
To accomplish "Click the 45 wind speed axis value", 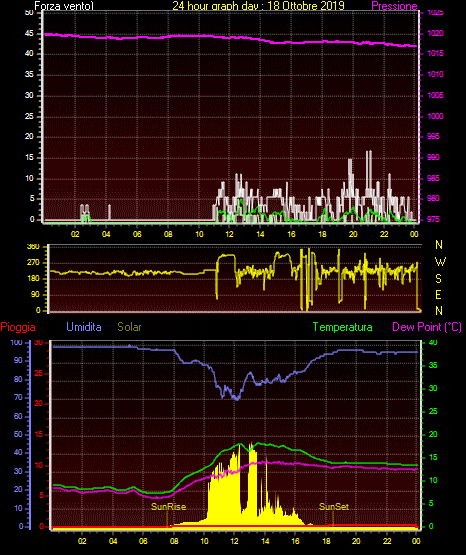I will tap(29, 34).
